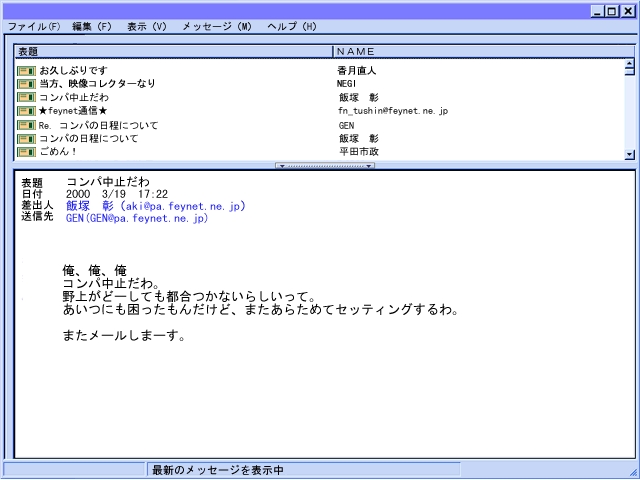Click mail icon beside Re. コンパの日程について
Viewport: 640px width, 480px height.
coord(27,125)
